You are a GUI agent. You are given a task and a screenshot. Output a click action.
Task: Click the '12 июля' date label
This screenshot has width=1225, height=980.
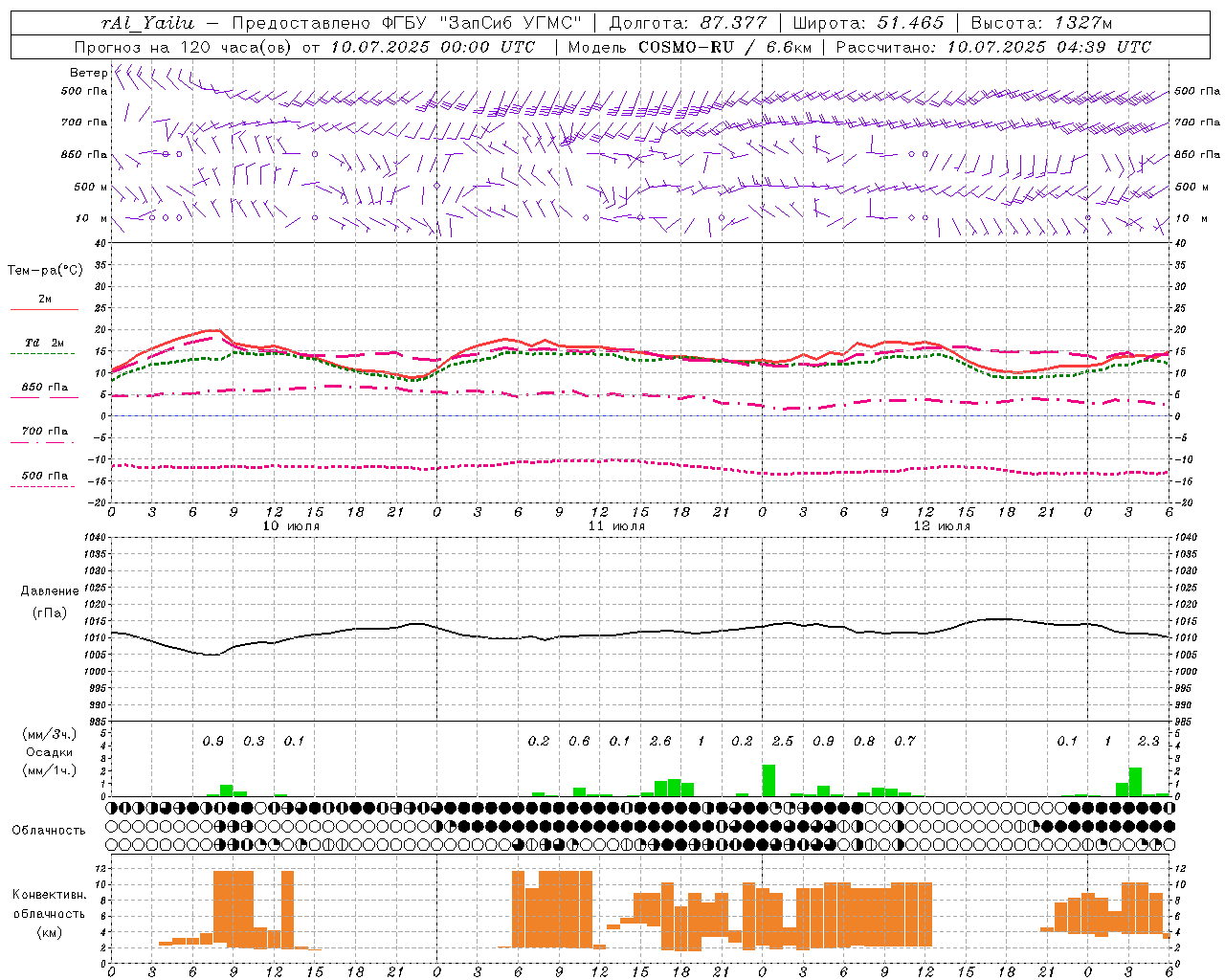pos(942,525)
